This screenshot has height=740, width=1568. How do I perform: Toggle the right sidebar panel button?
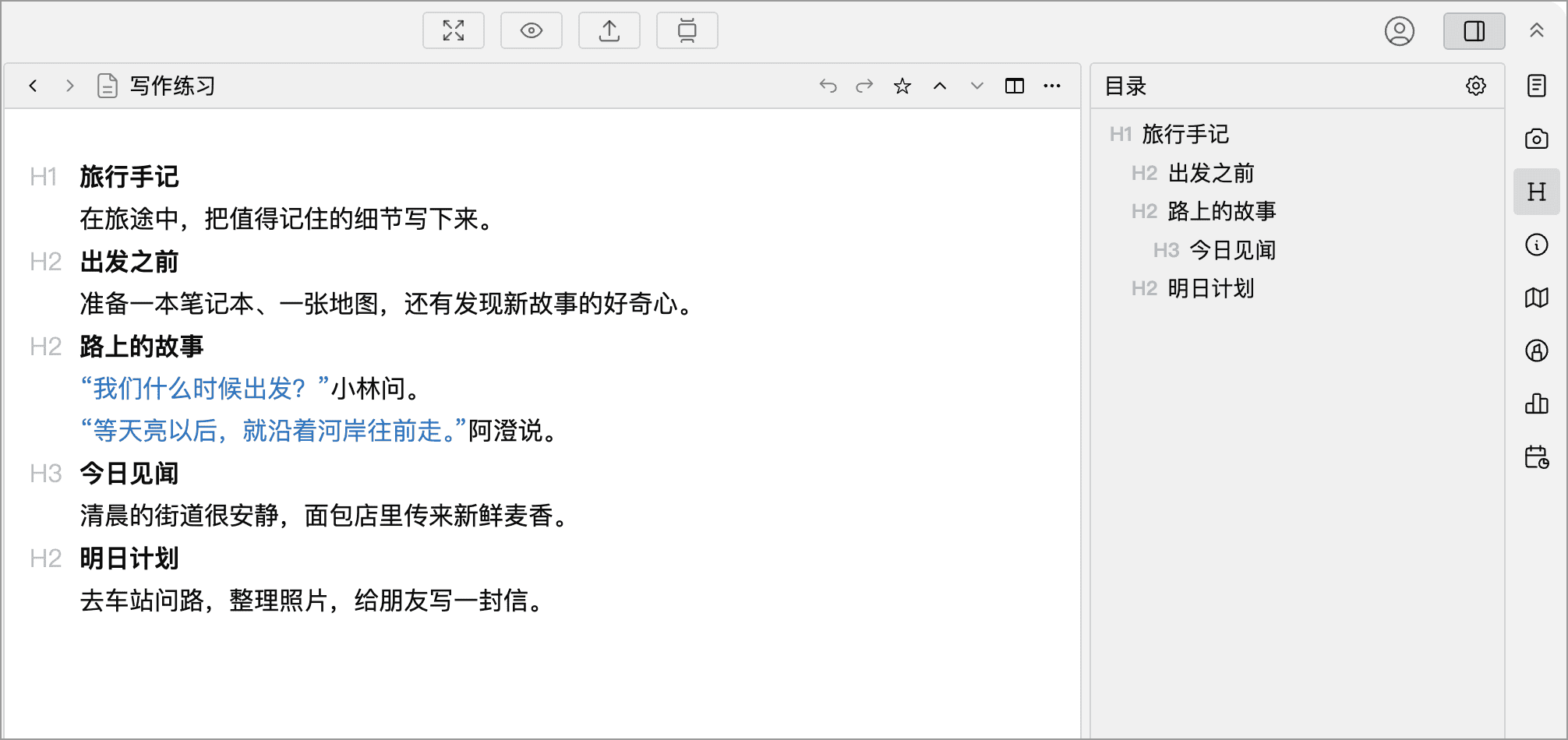pyautogui.click(x=1474, y=31)
